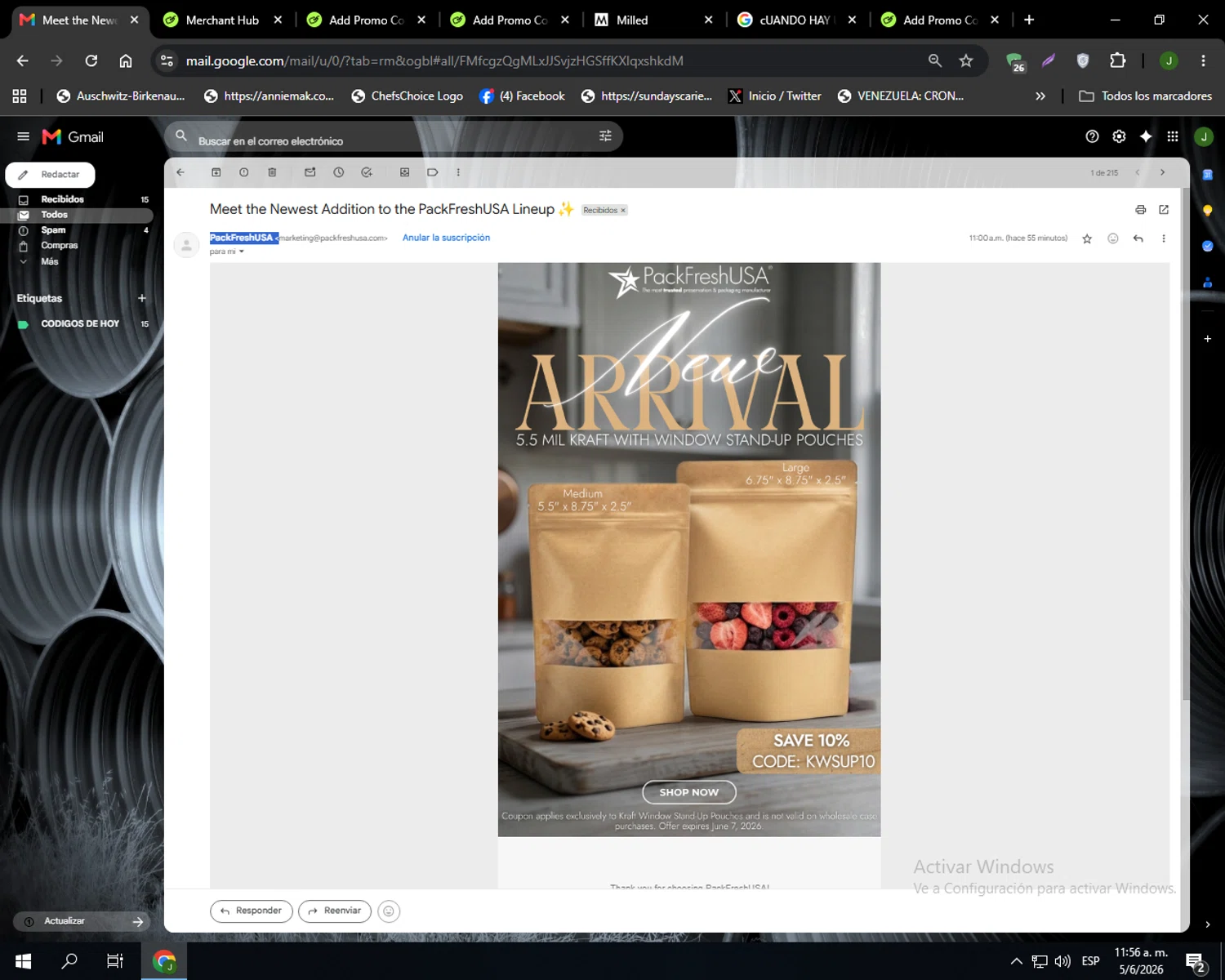Click the Redactar compose button
Image resolution: width=1225 pixels, height=980 pixels.
pos(51,175)
